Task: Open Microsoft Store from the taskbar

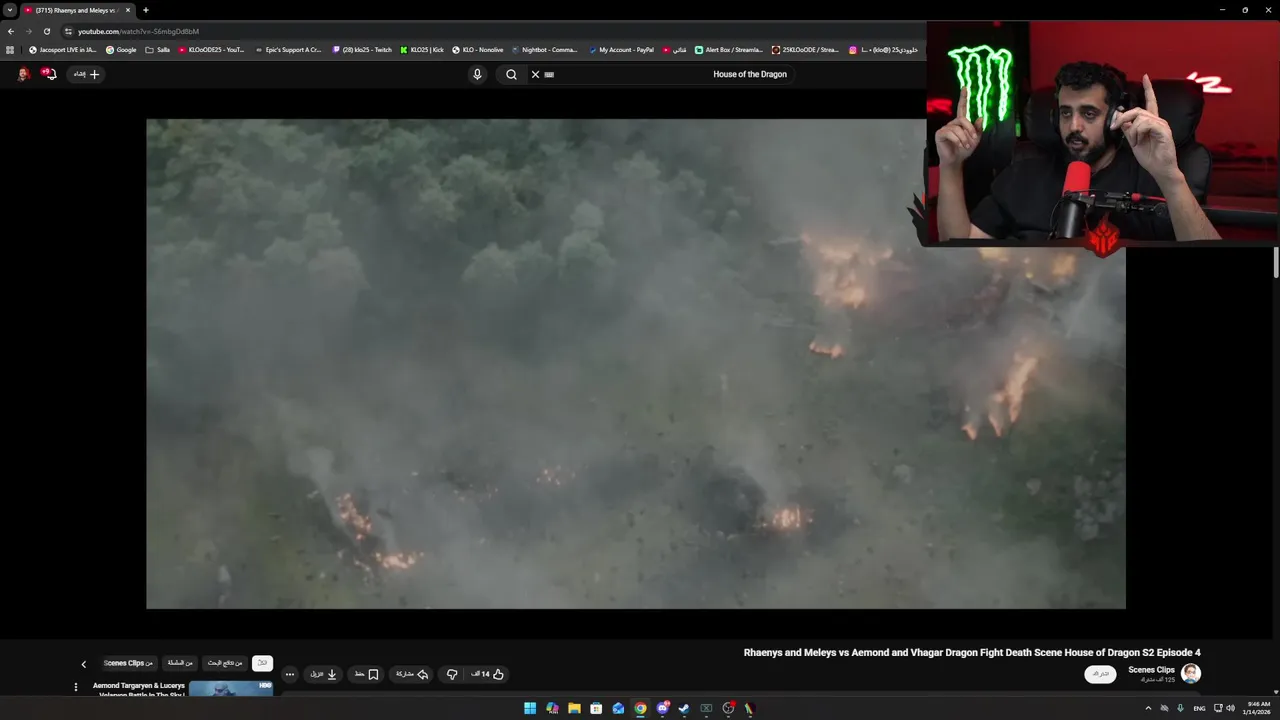Action: pyautogui.click(x=596, y=708)
